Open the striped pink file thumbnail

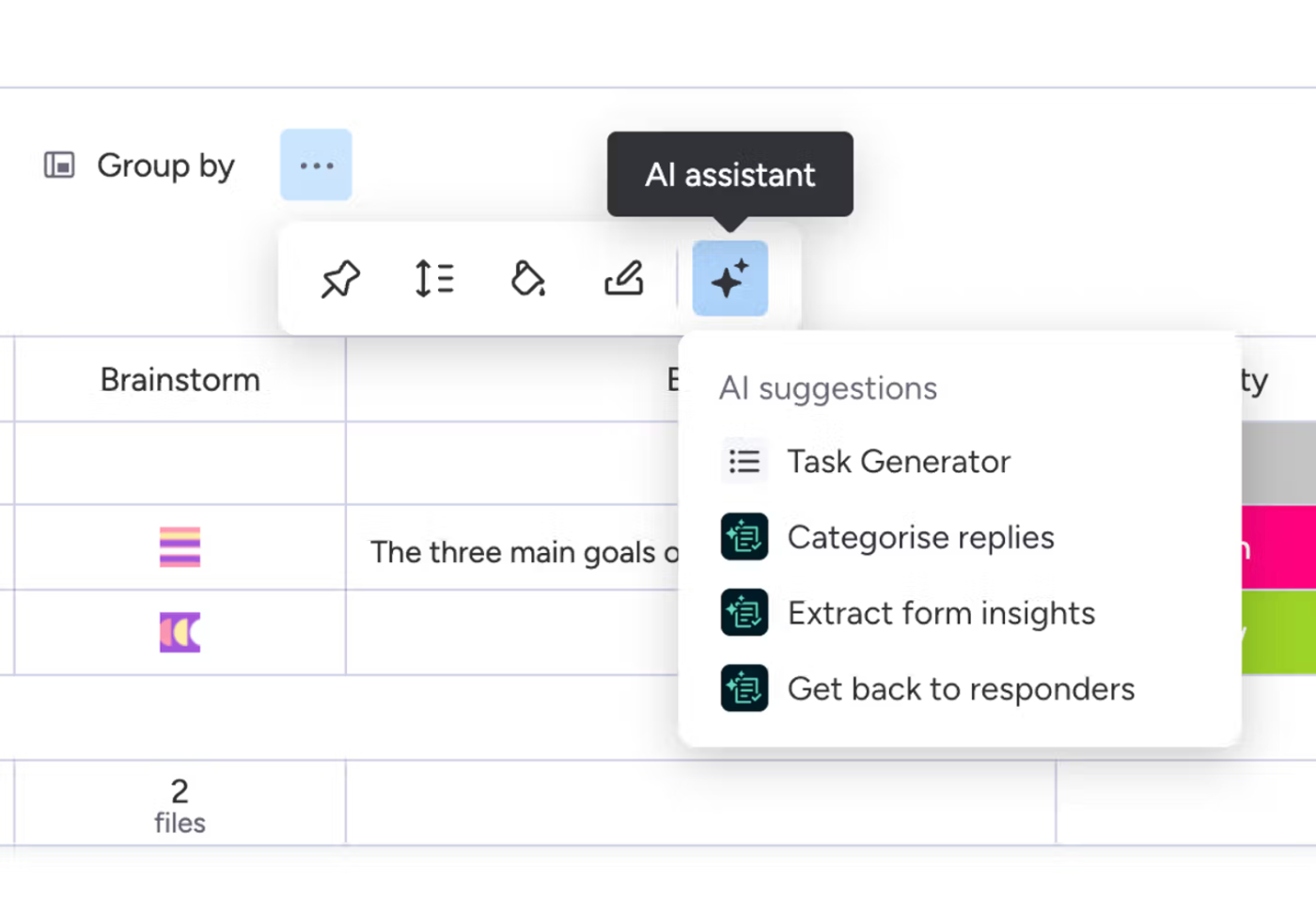[180, 547]
